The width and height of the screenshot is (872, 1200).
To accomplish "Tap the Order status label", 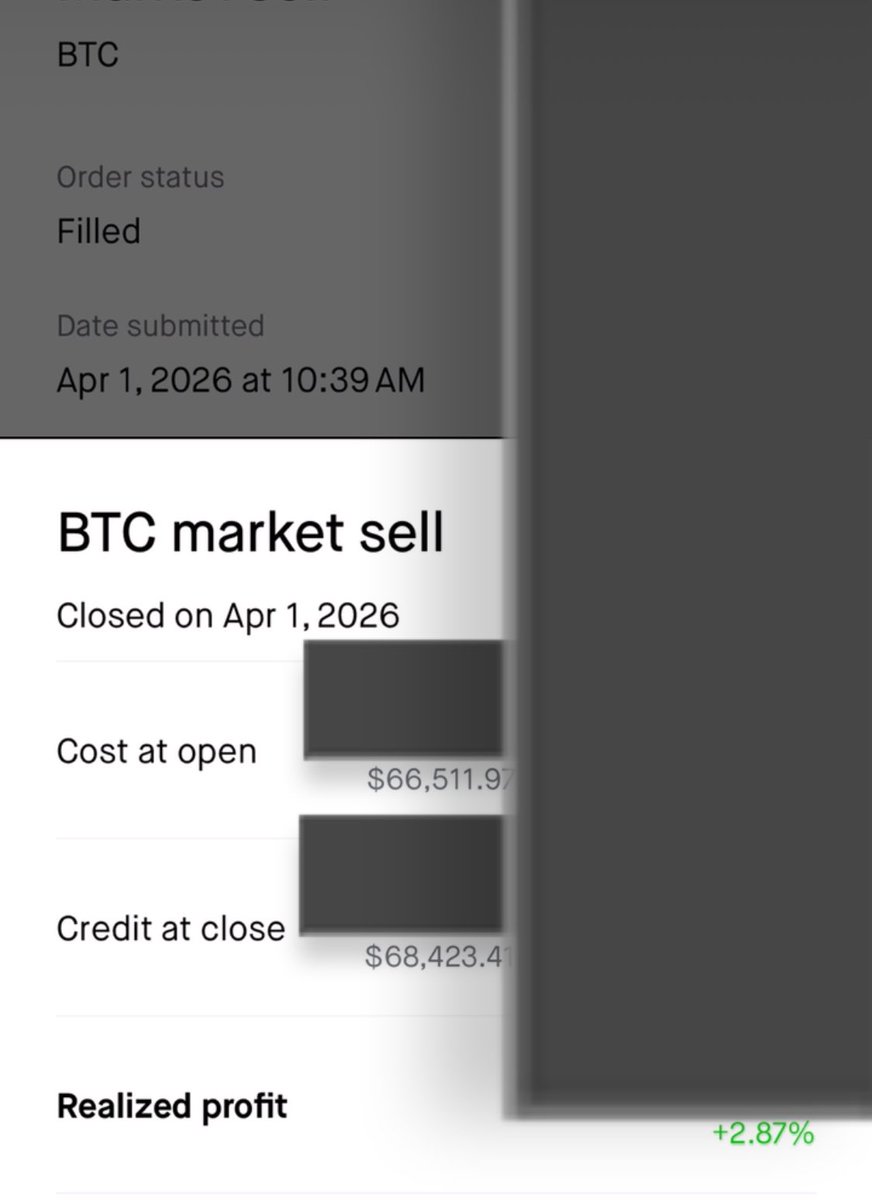I will click(140, 177).
